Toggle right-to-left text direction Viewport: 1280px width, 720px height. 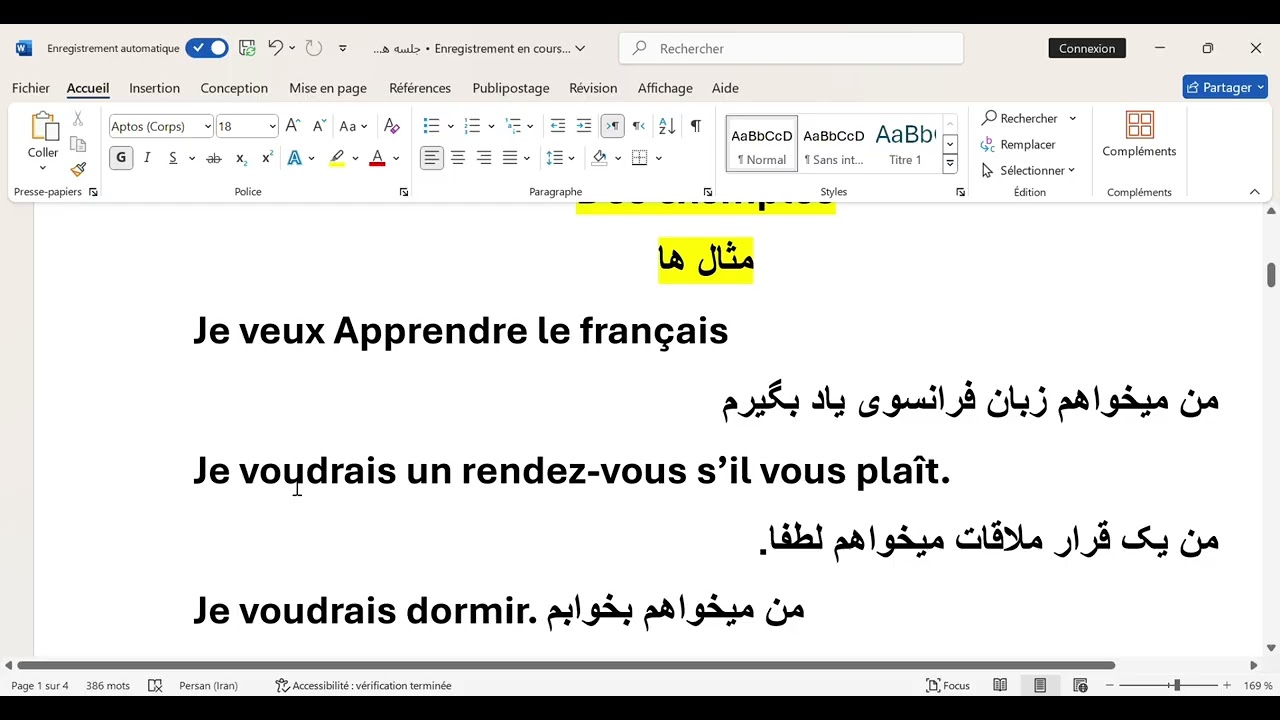(638, 126)
